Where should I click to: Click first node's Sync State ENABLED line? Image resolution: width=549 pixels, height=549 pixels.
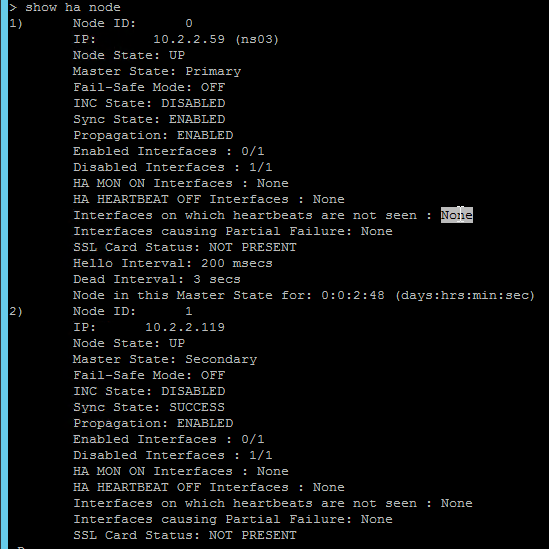(x=149, y=119)
